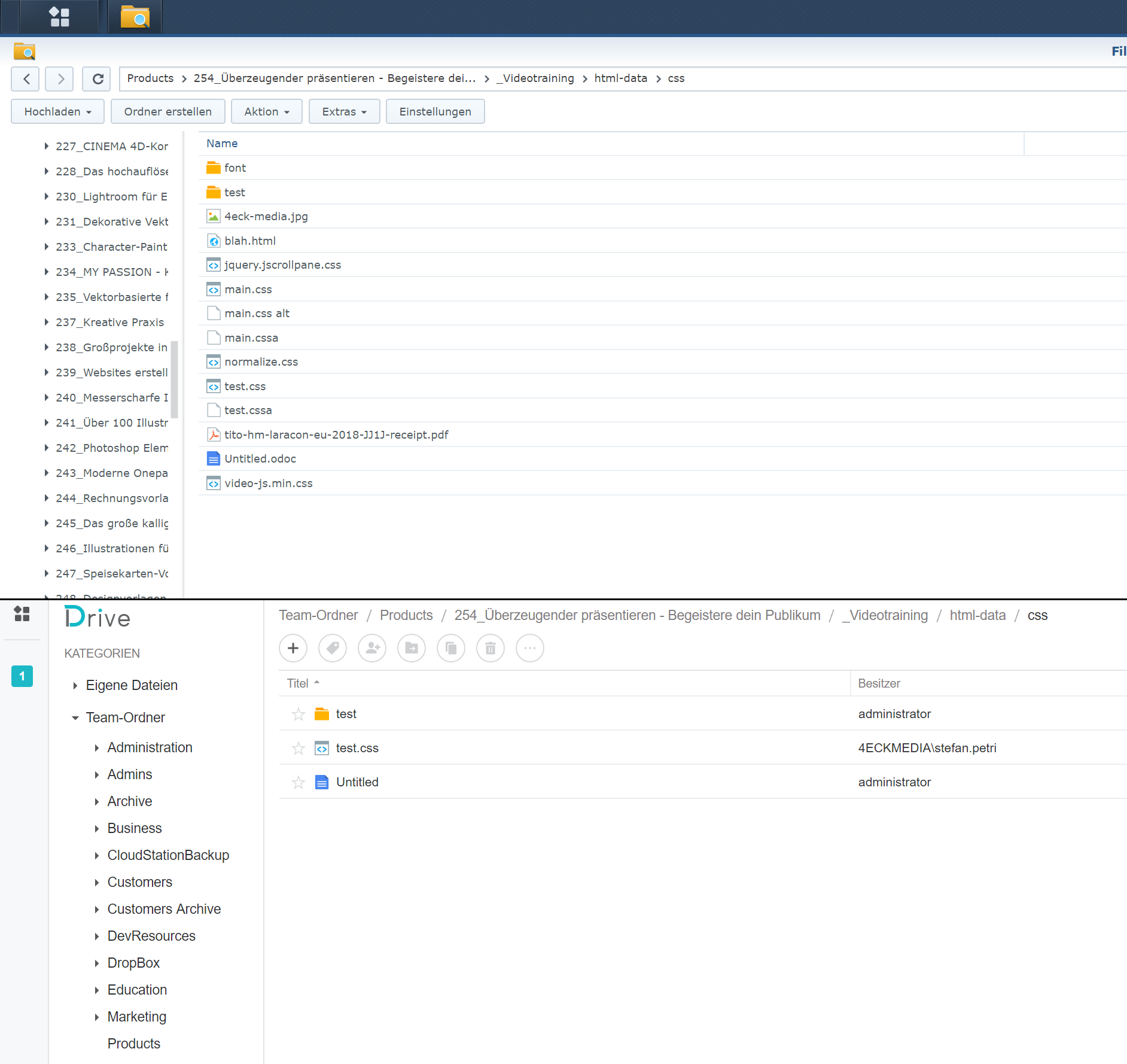This screenshot has width=1127, height=1064.
Task: Refresh the File Station folder view
Action: point(97,78)
